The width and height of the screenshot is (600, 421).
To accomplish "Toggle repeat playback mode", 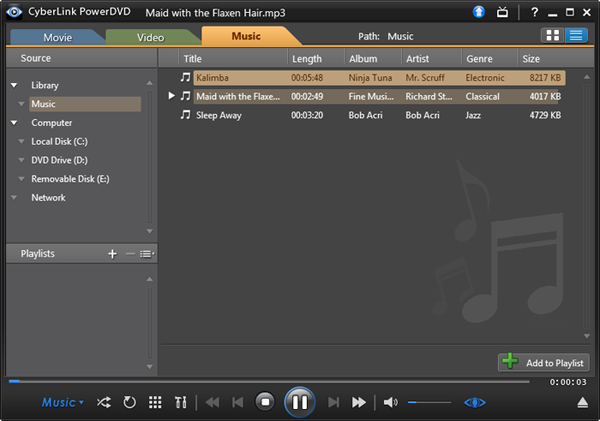I will (129, 402).
